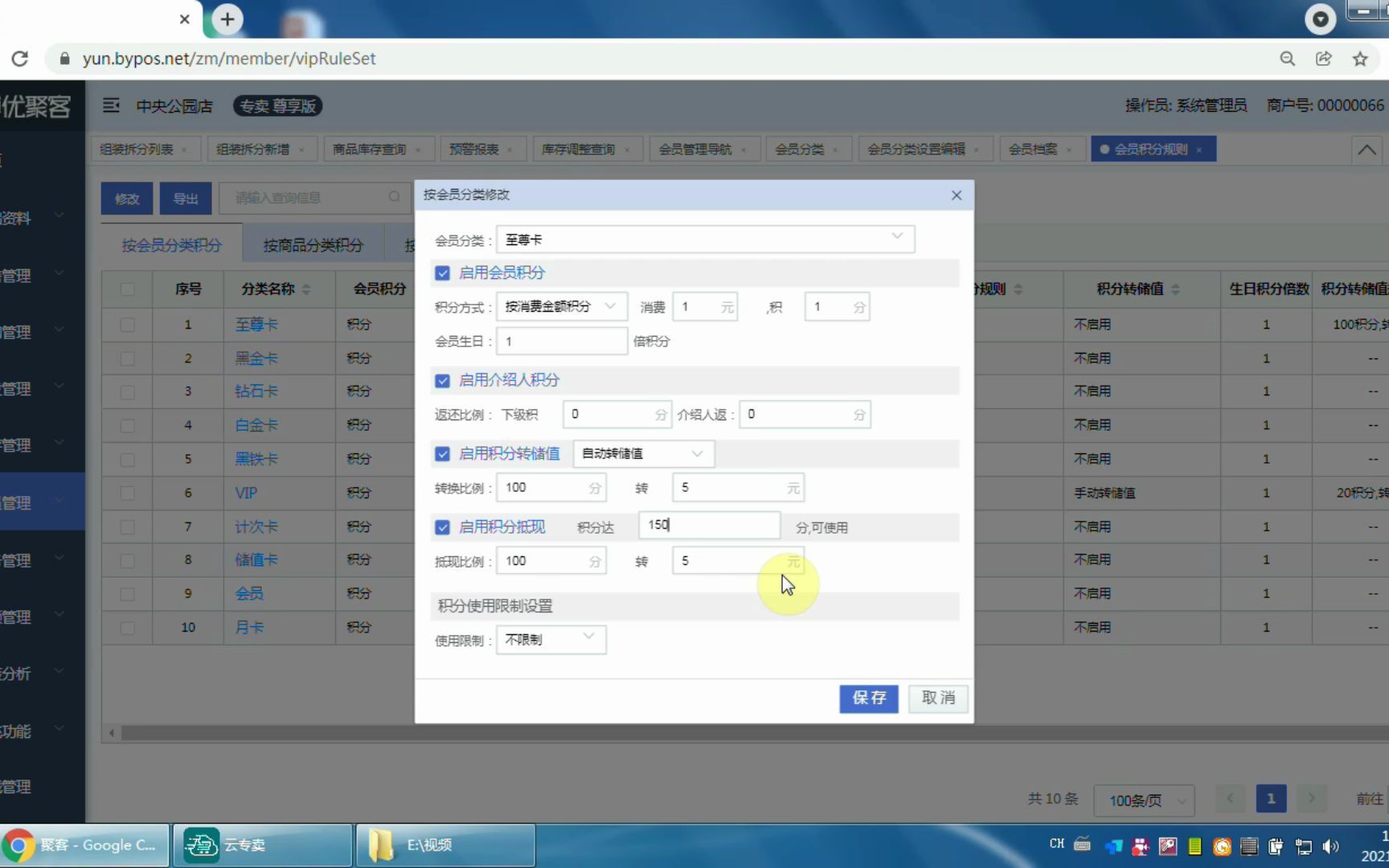Sort by 积分转储值 column sort arrows
This screenshot has width=1389, height=868.
(x=1175, y=289)
